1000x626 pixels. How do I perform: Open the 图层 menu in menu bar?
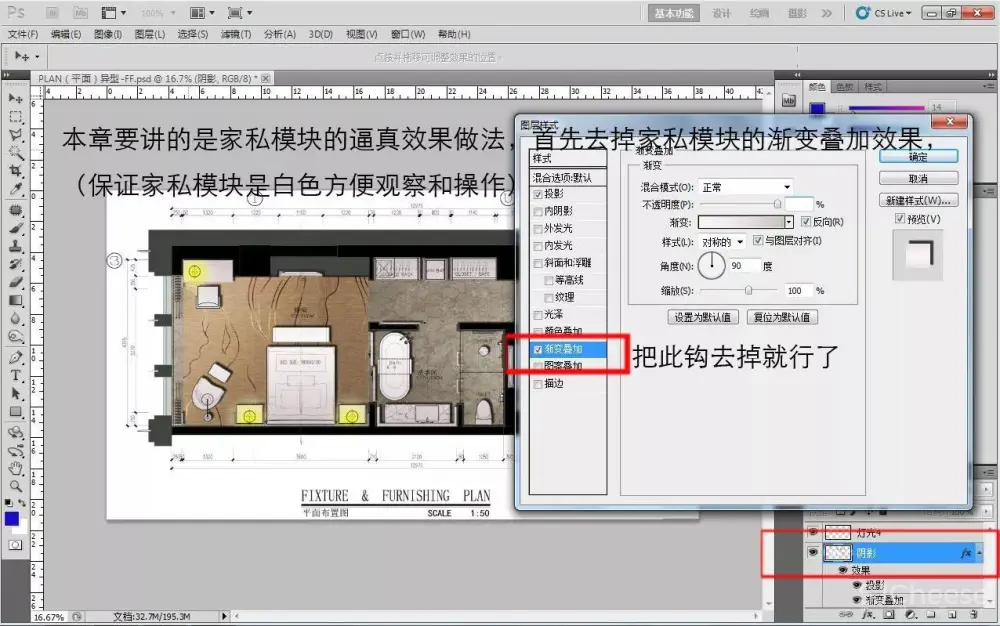tap(150, 34)
